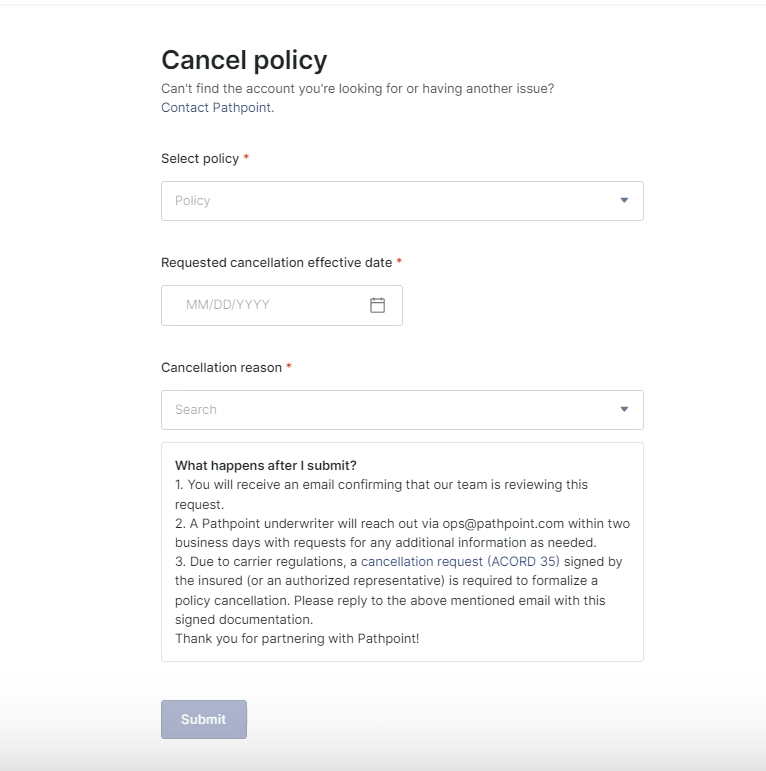Click the Cancellation reason dropdown arrow
Image resolution: width=766 pixels, height=771 pixels.
click(624, 409)
